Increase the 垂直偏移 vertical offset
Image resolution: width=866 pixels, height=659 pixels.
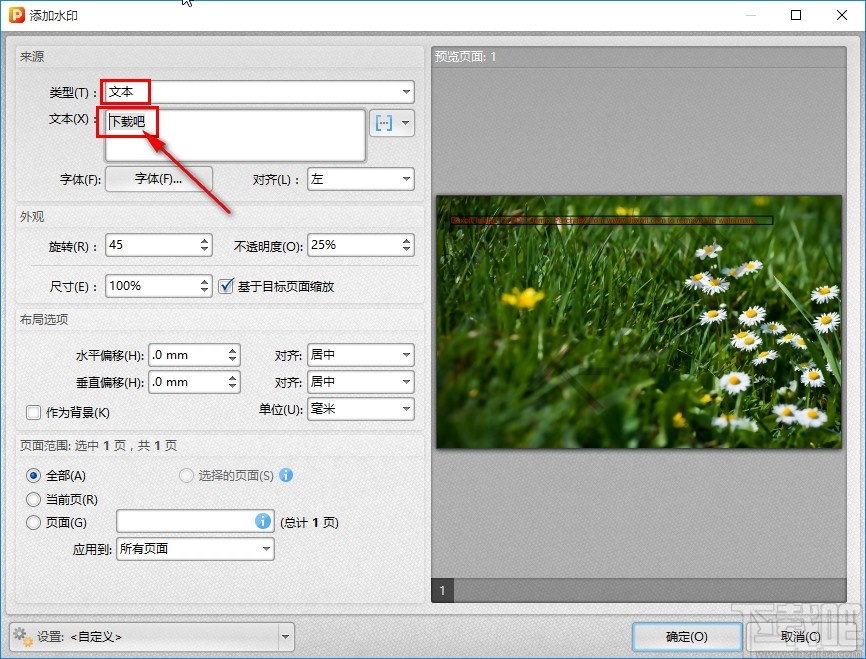pos(233,377)
